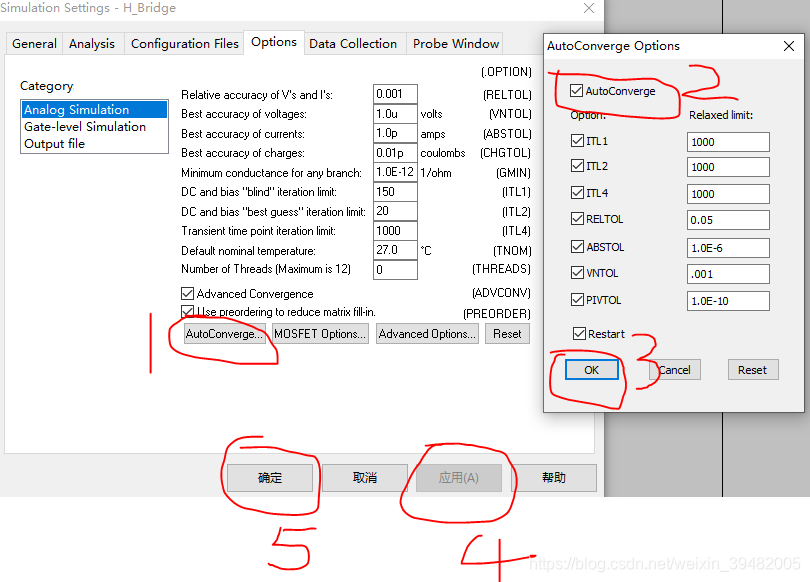810x582 pixels.
Task: Edit the Number of Threads field
Action: [x=395, y=270]
